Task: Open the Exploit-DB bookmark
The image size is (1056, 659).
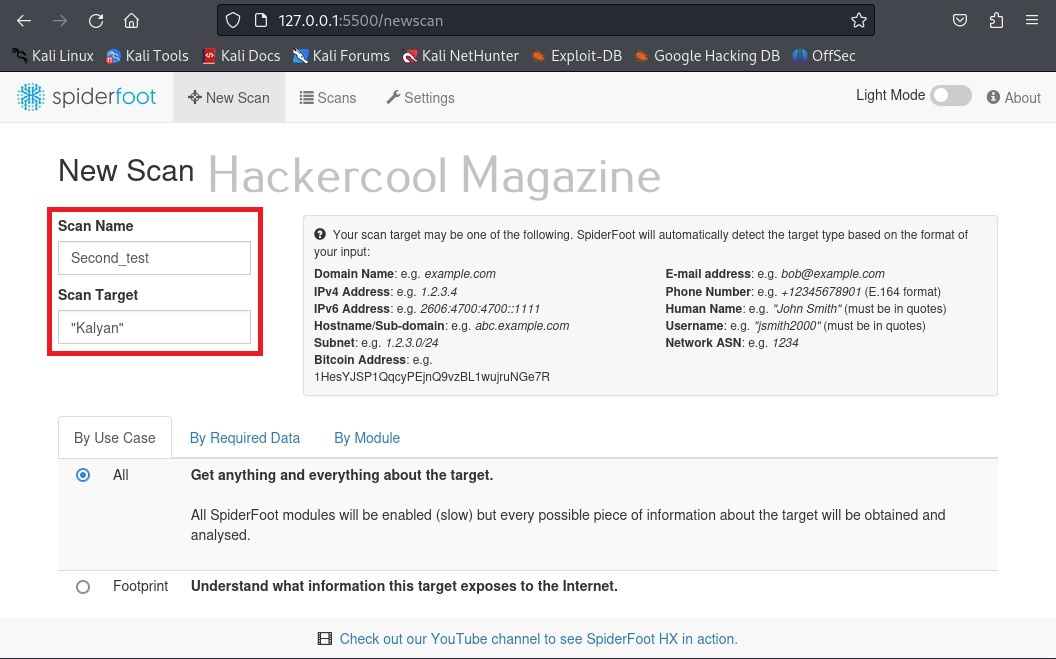Action: click(576, 56)
